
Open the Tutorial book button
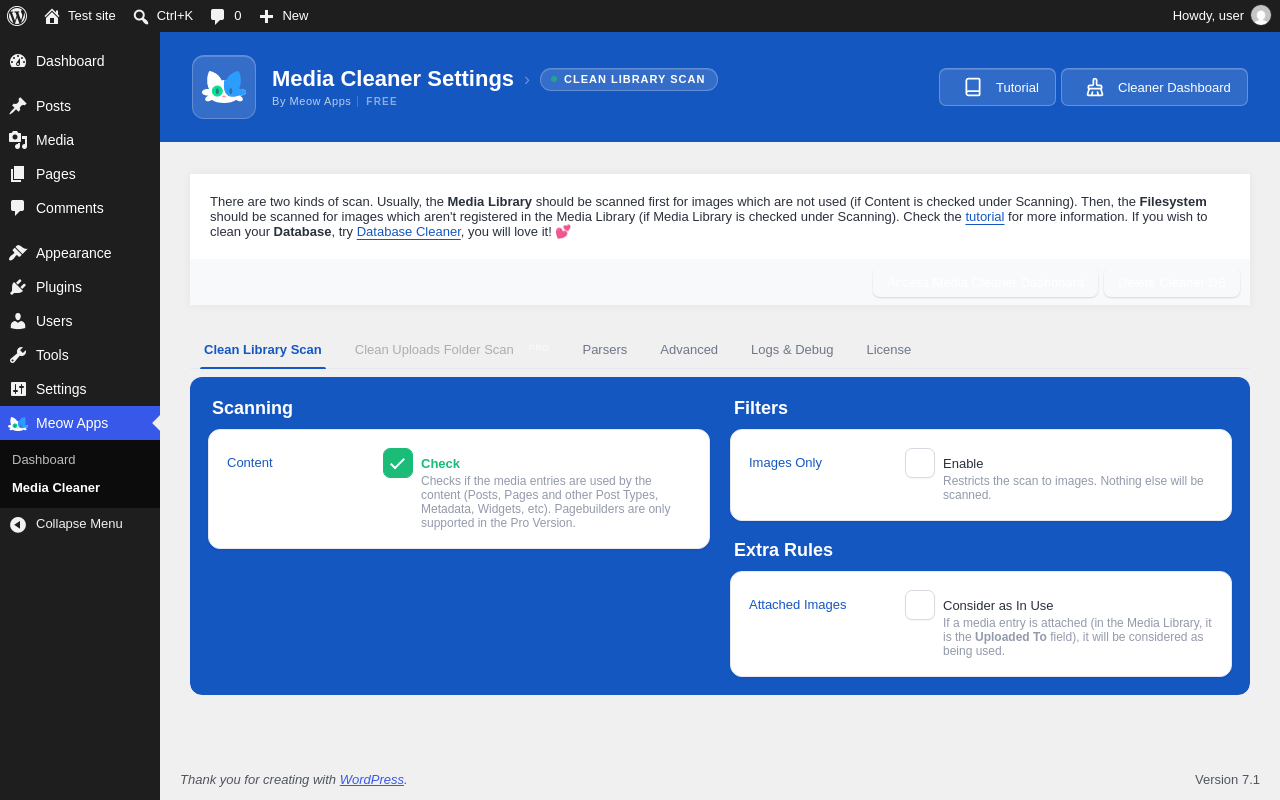tap(997, 87)
